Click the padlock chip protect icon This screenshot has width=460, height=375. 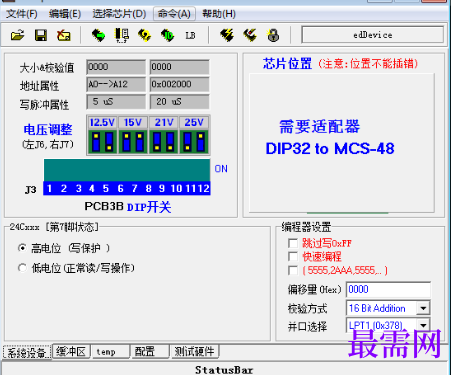tap(273, 35)
